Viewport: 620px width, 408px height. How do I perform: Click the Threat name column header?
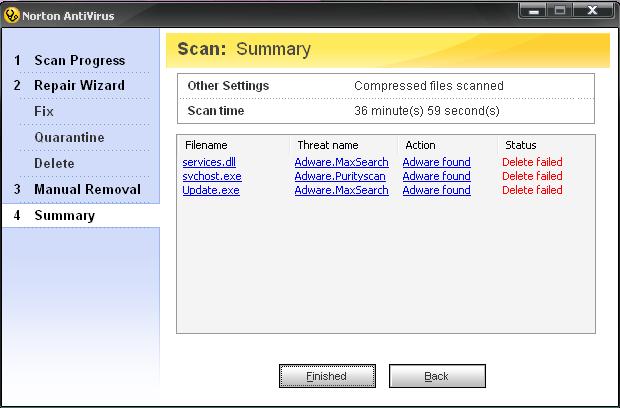pos(328,145)
